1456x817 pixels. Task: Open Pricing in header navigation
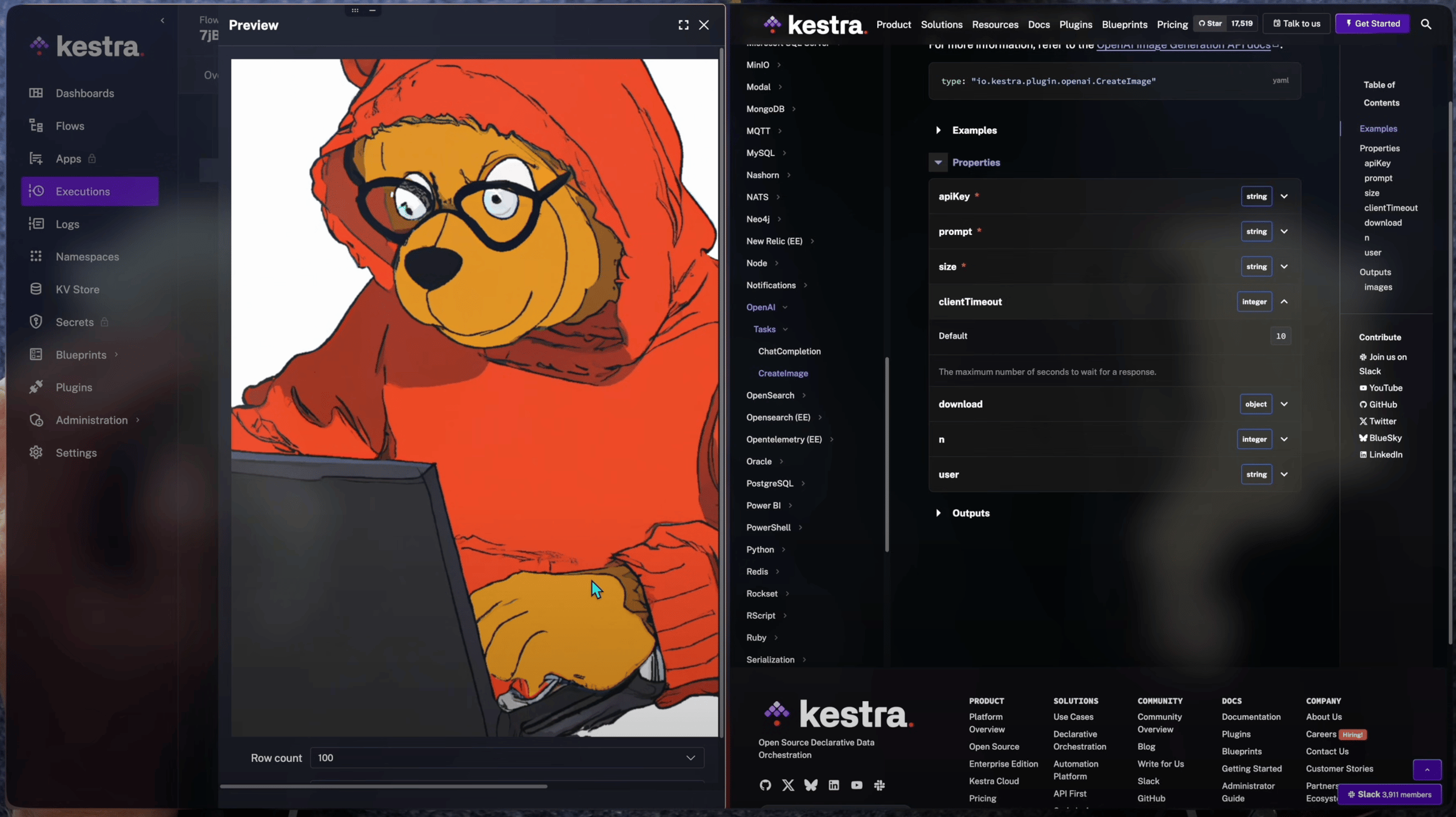(x=1172, y=25)
